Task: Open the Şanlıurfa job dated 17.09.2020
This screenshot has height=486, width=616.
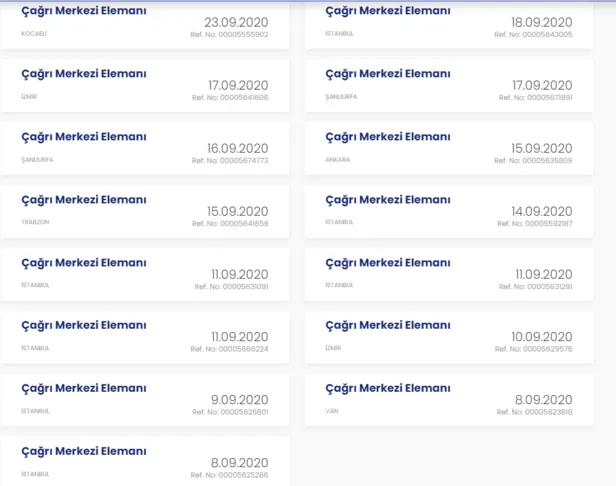Action: 388,74
